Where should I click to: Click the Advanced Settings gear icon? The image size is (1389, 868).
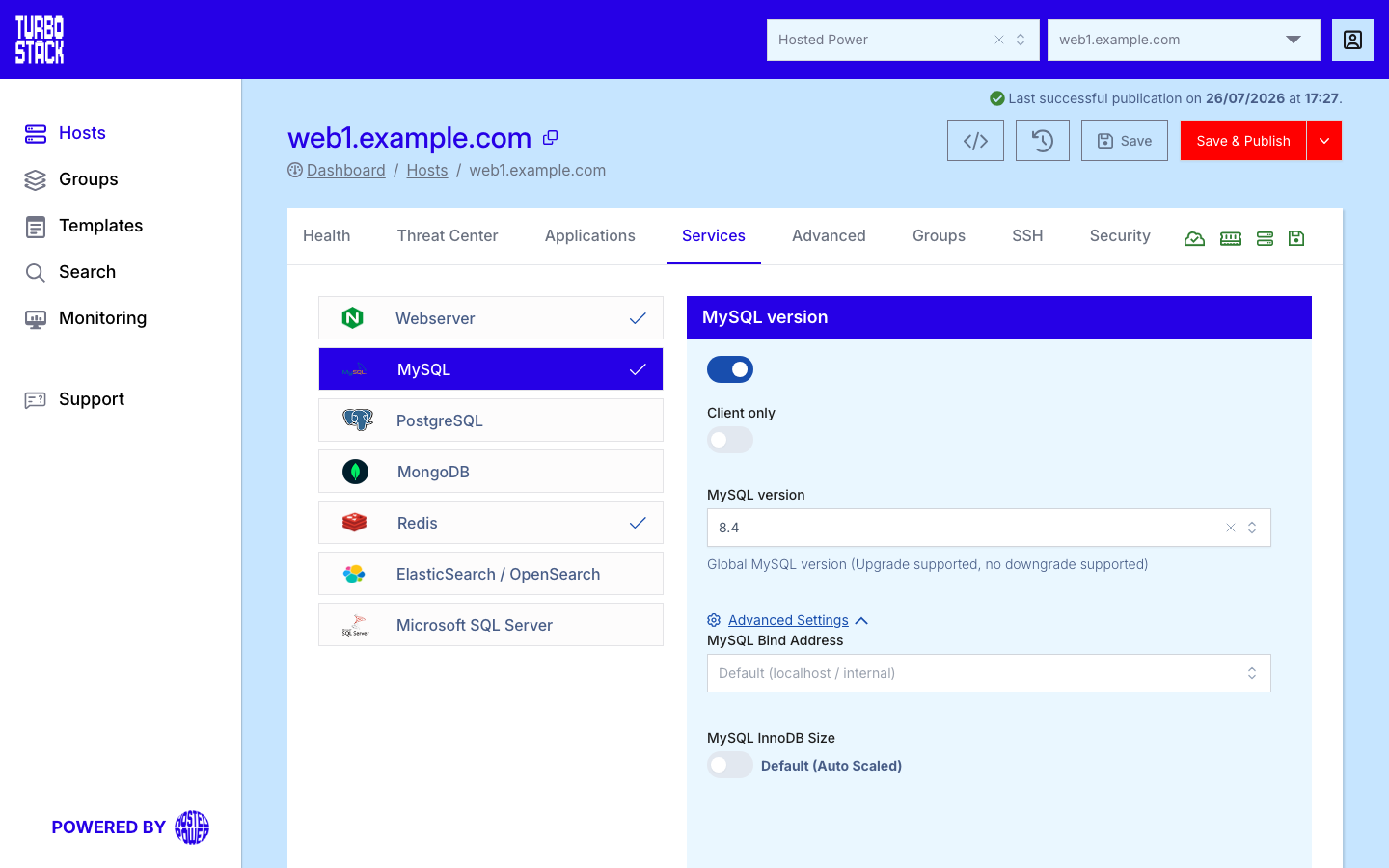pos(714,620)
